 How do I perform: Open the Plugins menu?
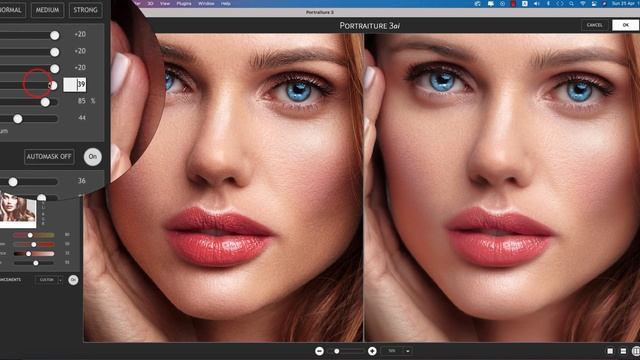click(184, 3)
